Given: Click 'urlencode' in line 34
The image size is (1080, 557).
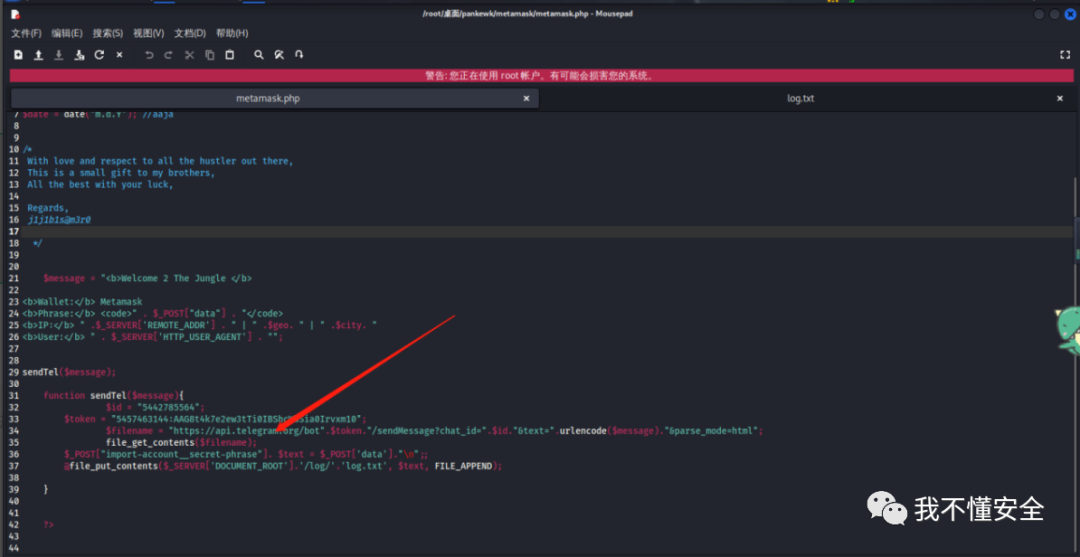Looking at the screenshot, I should pos(583,430).
